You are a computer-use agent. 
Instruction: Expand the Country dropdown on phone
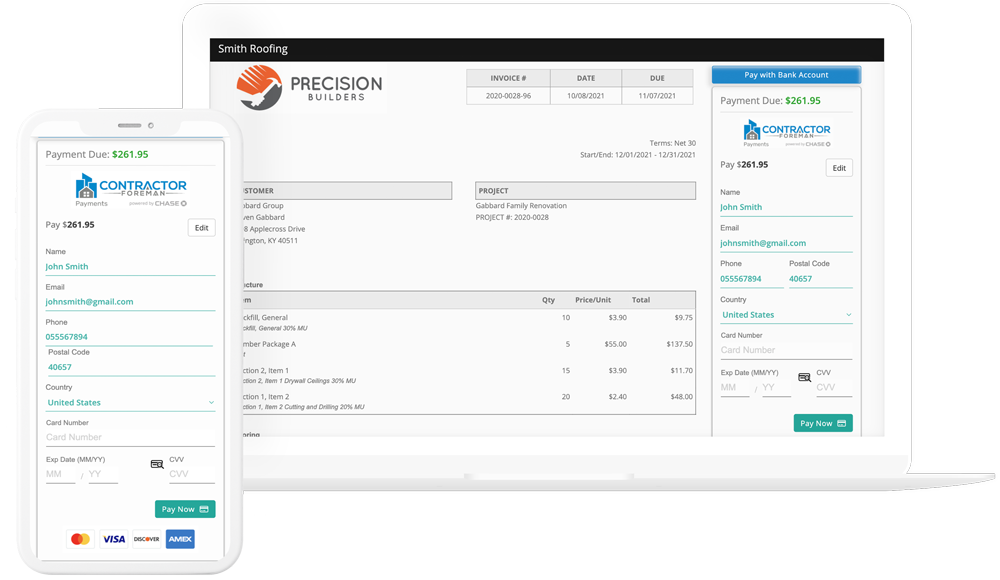130,402
